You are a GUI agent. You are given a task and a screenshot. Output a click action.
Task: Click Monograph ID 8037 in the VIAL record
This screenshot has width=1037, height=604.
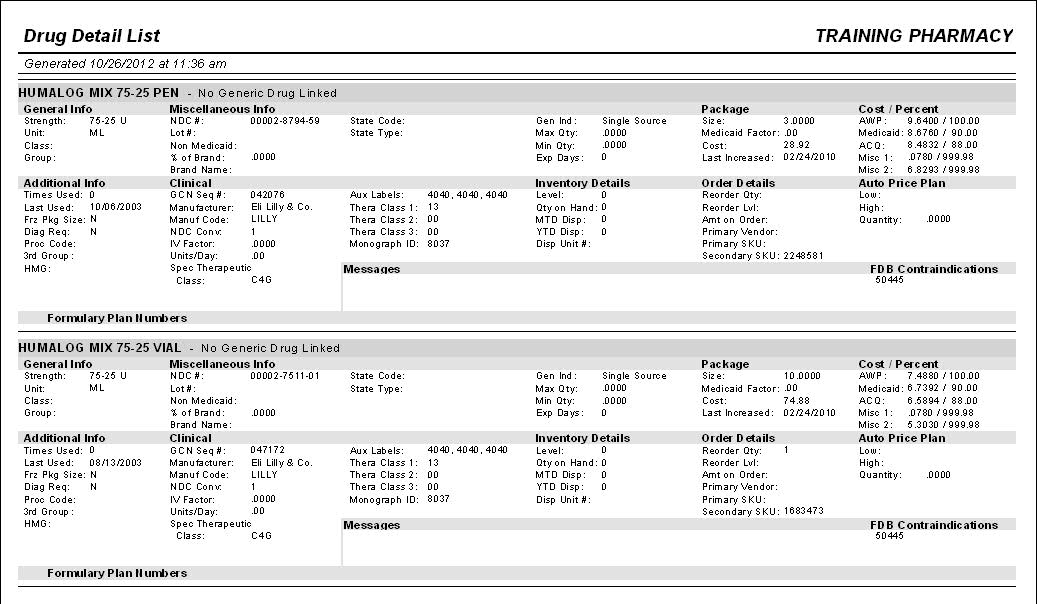438,499
